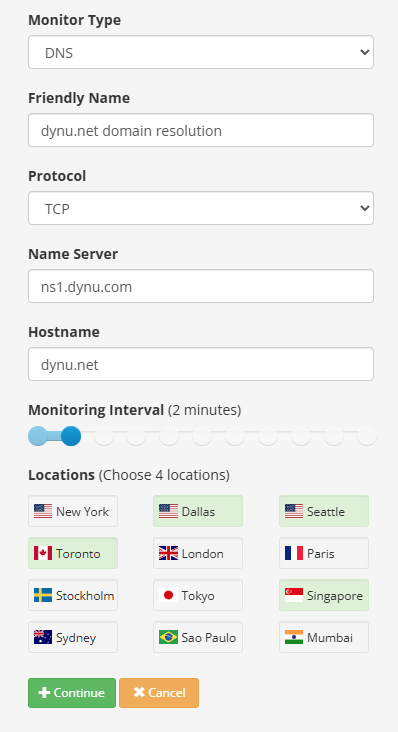Click the French flag icon on Paris
The image size is (398, 732).
pyautogui.click(x=294, y=553)
